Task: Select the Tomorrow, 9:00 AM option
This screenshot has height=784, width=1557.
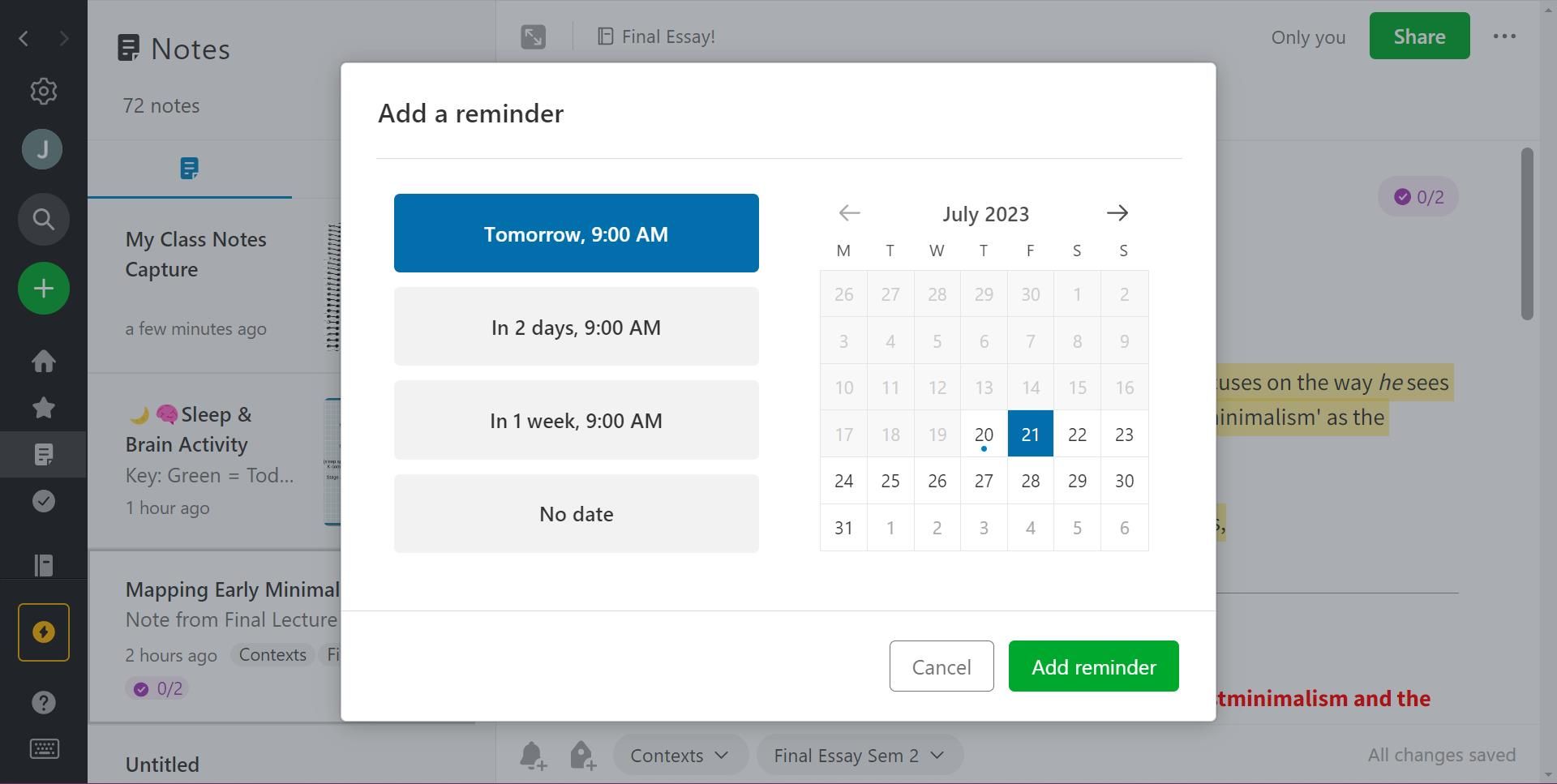Action: point(576,233)
